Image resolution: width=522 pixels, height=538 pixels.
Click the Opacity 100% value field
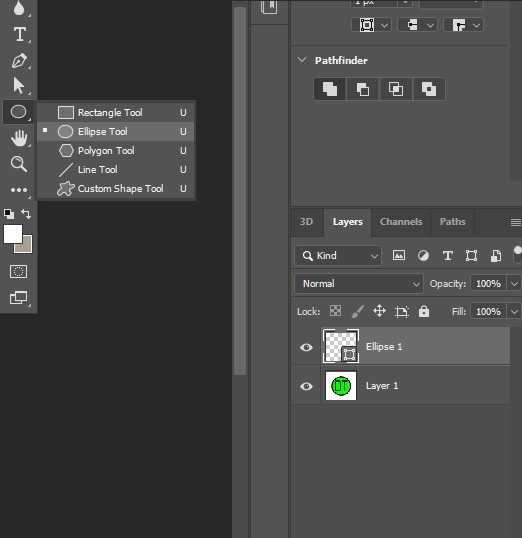(488, 284)
